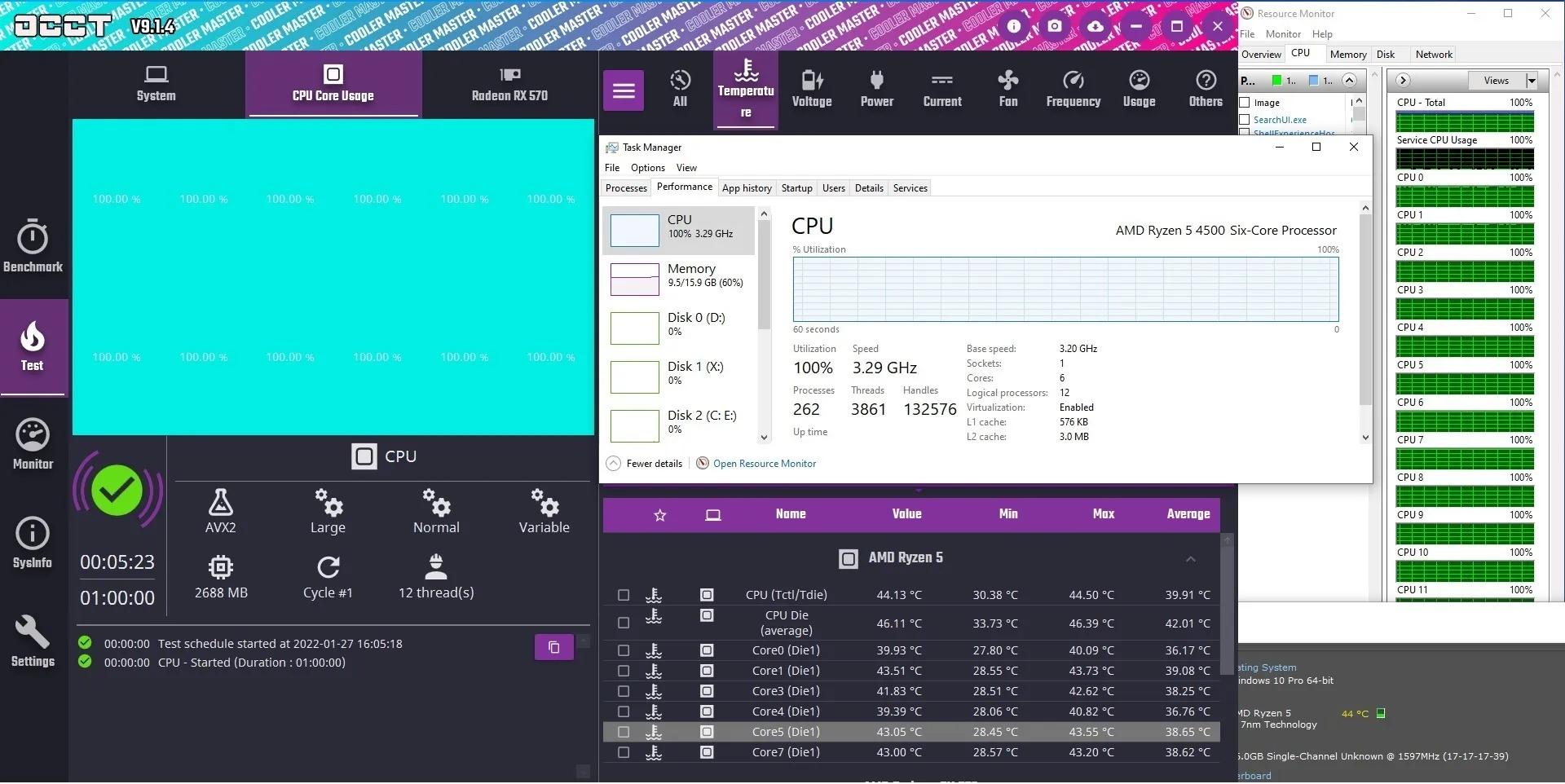The height and width of the screenshot is (784, 1565).
Task: Stop the test via green checkmark button
Action: pyautogui.click(x=117, y=491)
